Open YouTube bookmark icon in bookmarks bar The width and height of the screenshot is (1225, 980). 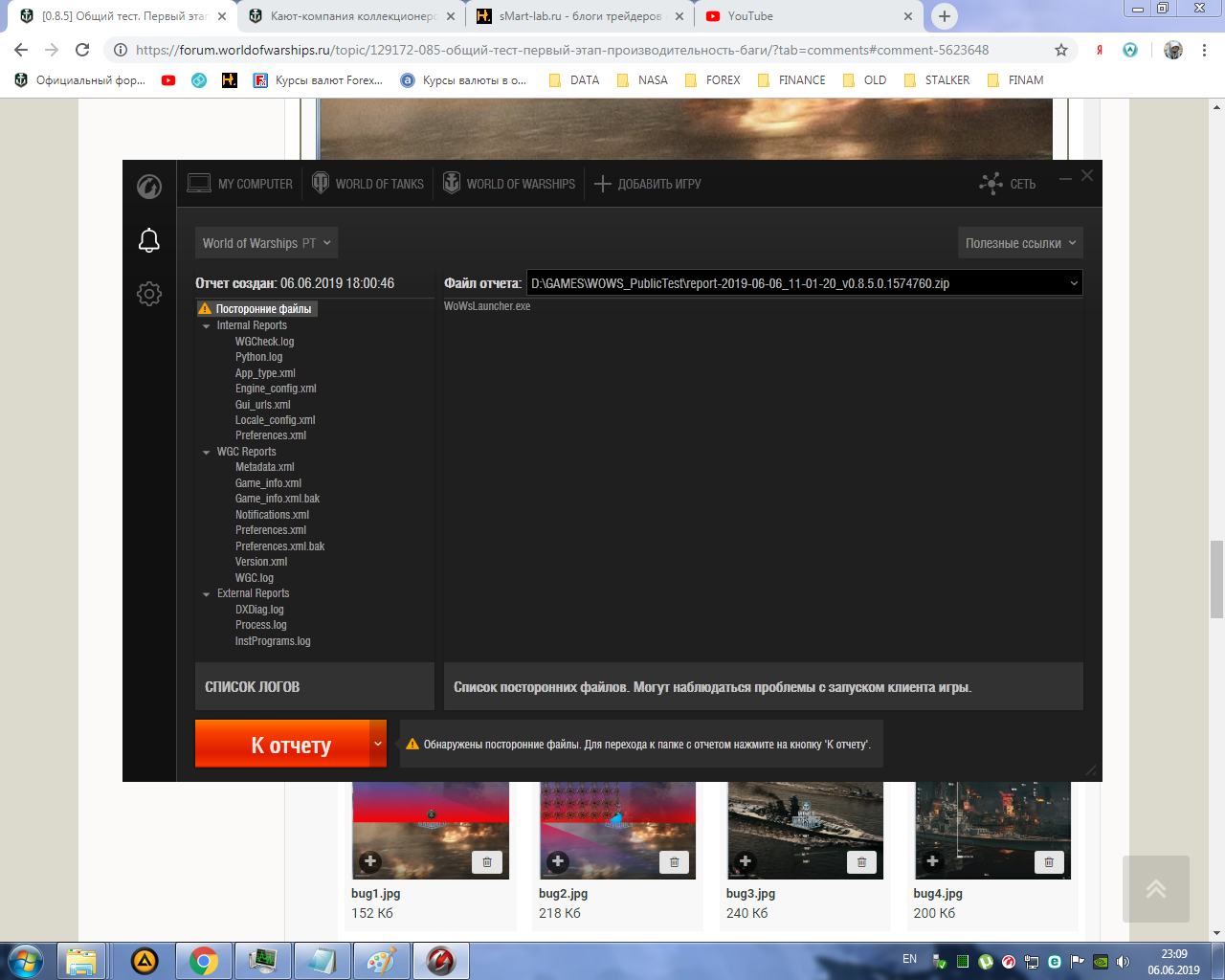click(168, 80)
